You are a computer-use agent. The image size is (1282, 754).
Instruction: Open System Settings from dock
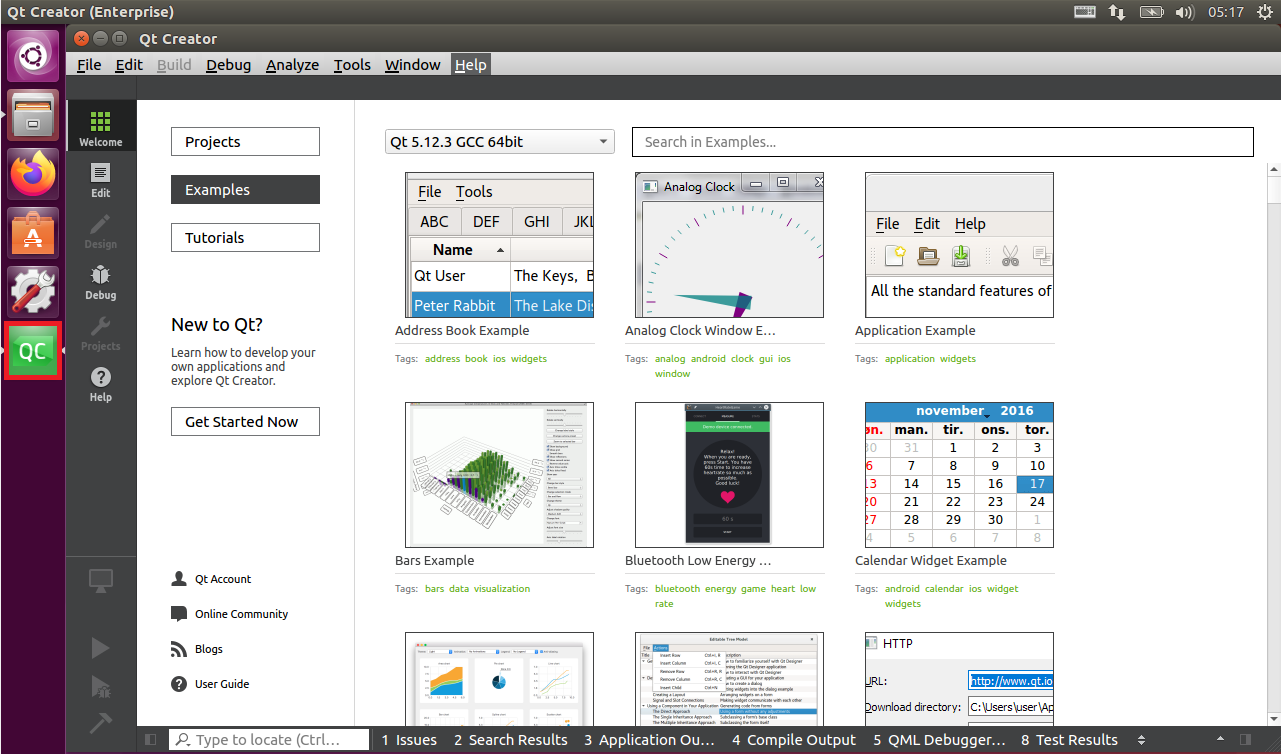(34, 291)
